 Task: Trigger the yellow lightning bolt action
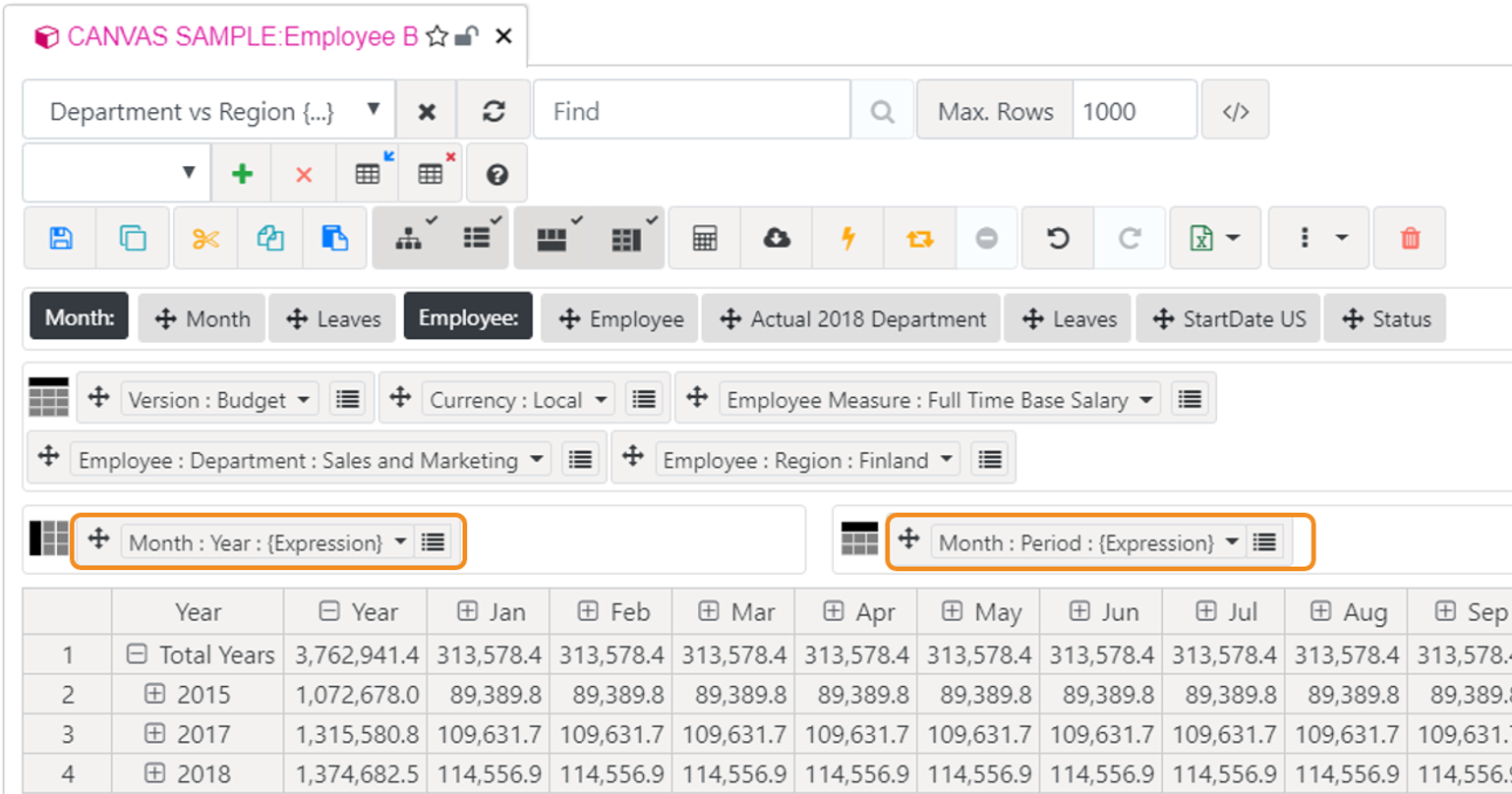[847, 237]
